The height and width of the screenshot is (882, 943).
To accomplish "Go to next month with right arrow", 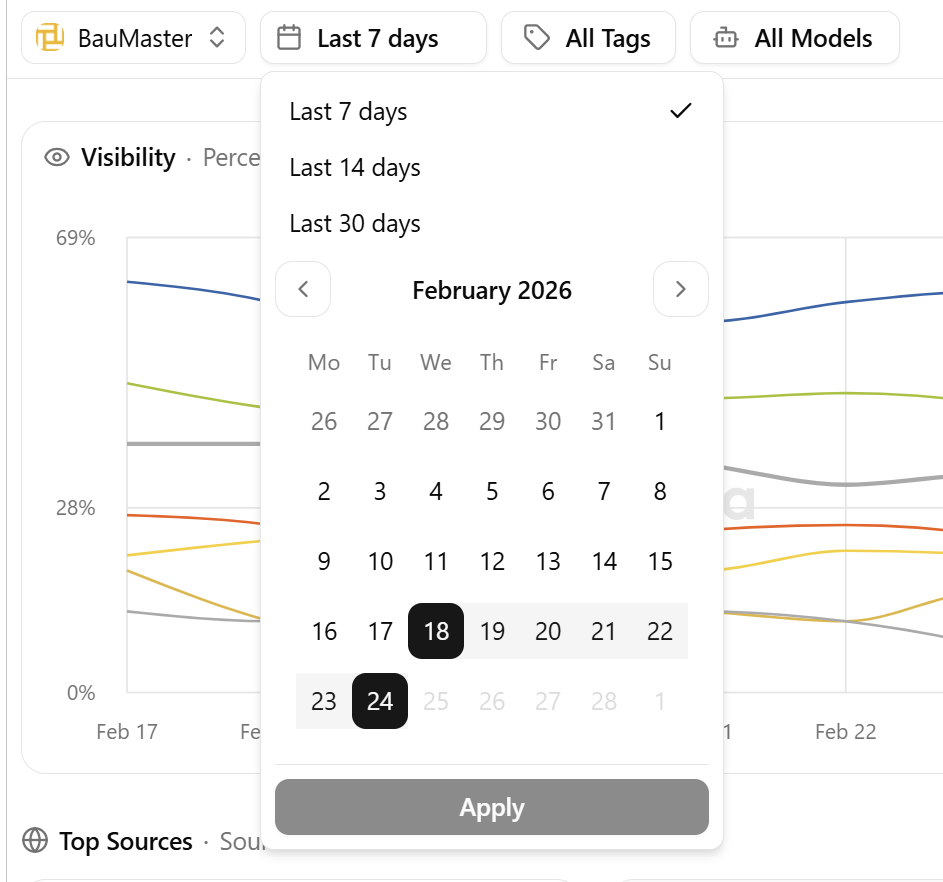I will coord(681,290).
